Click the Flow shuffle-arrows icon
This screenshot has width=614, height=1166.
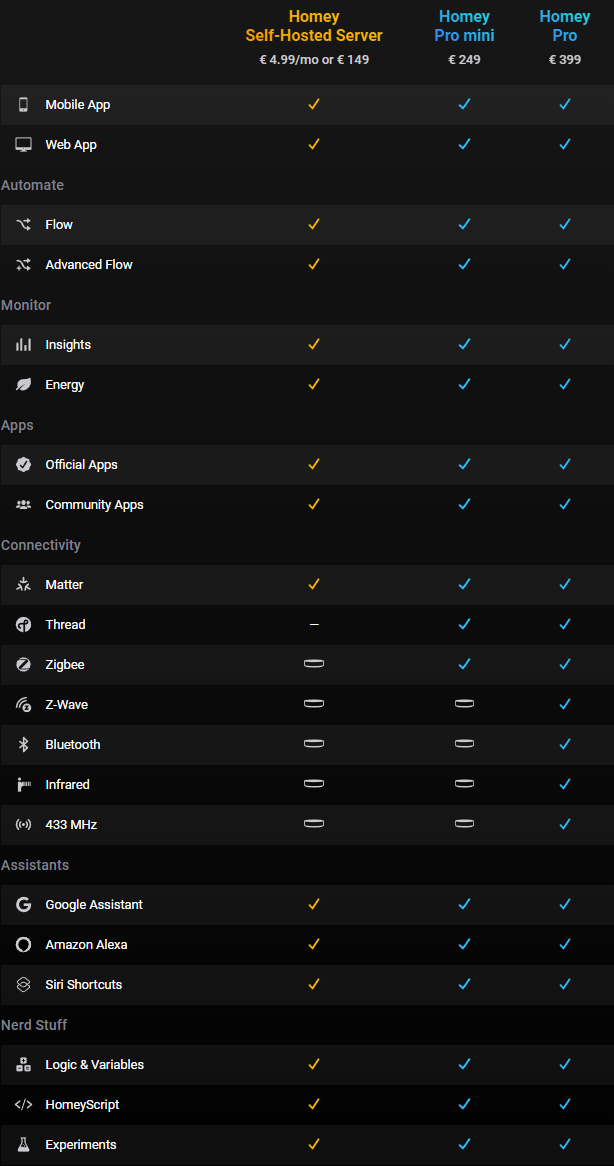pos(23,225)
